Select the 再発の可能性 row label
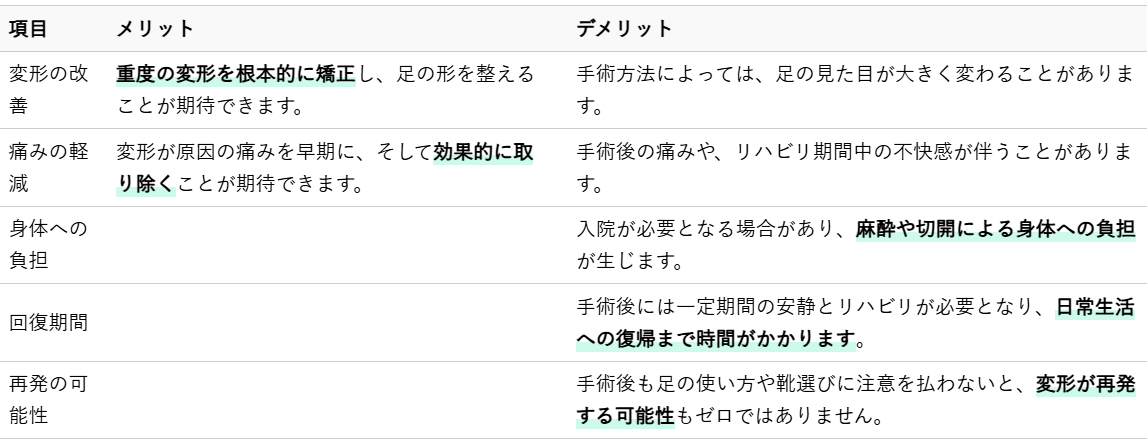 tap(48, 403)
